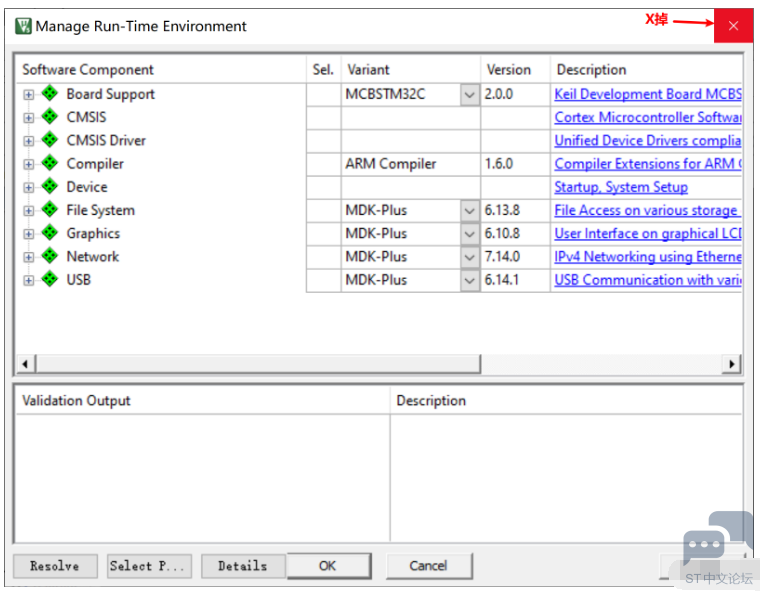Click the Network green diamond icon
Image resolution: width=762 pixels, height=594 pixels.
[x=50, y=256]
